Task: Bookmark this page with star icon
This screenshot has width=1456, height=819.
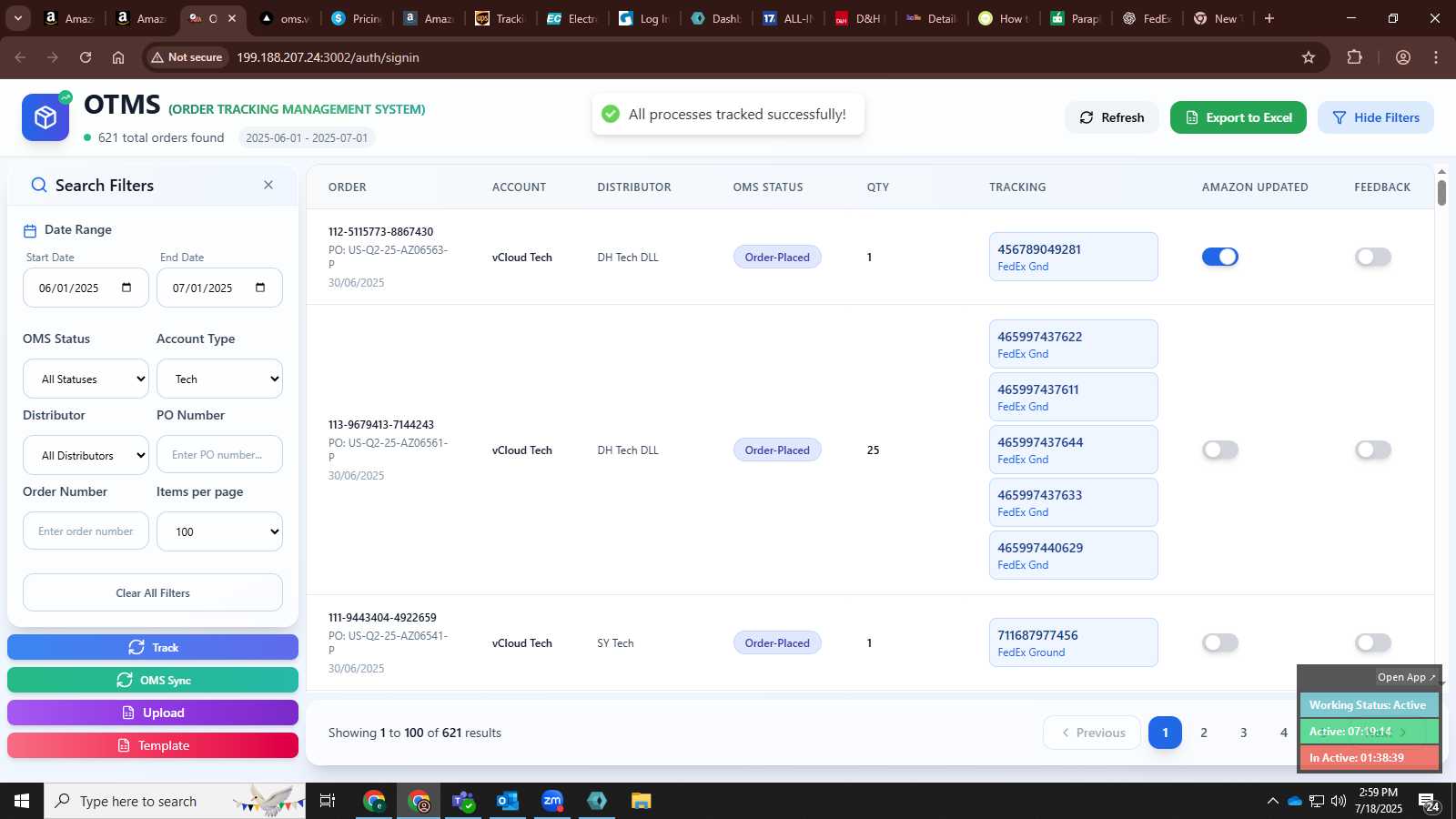Action: [x=1309, y=57]
